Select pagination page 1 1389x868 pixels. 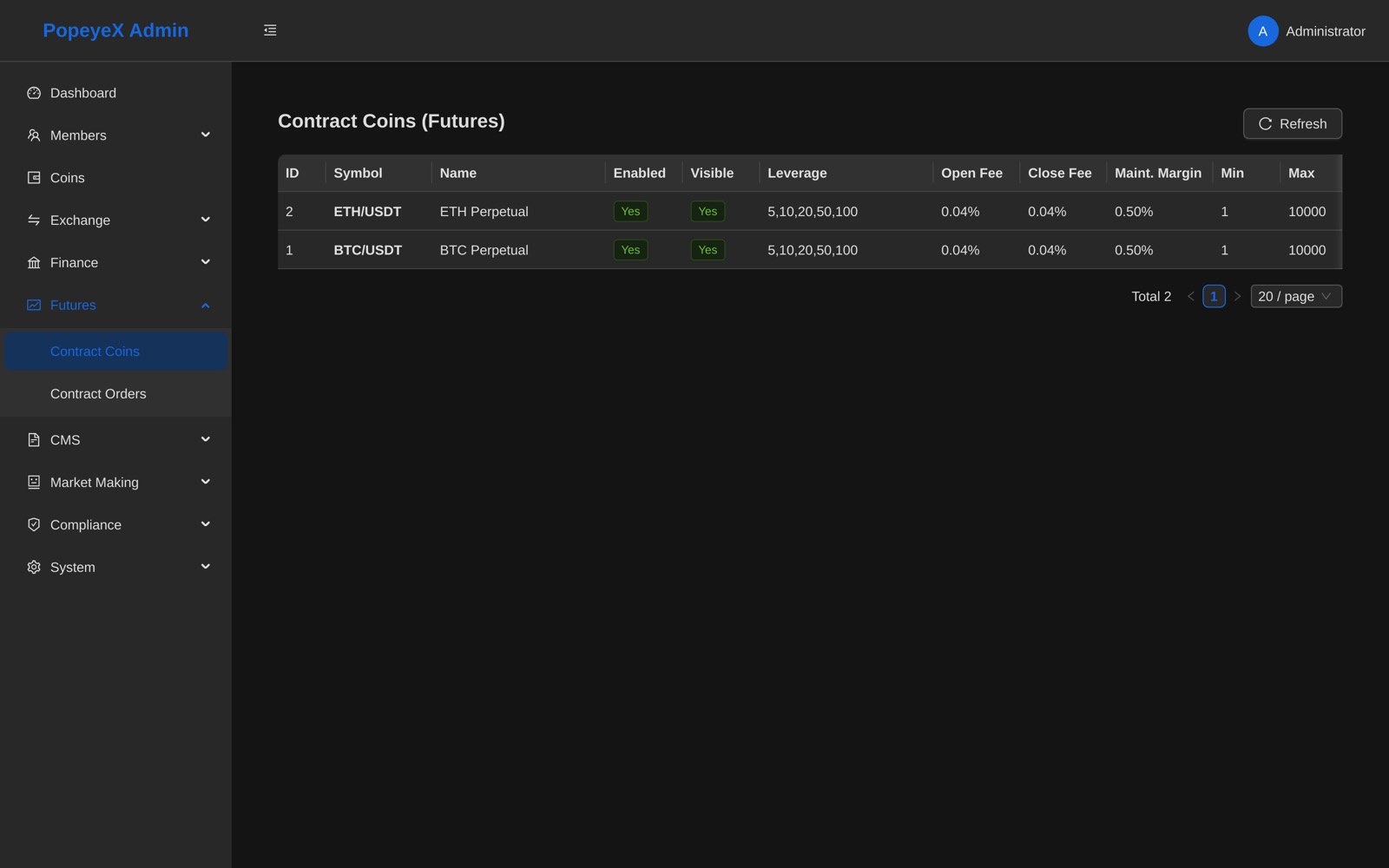(x=1214, y=297)
